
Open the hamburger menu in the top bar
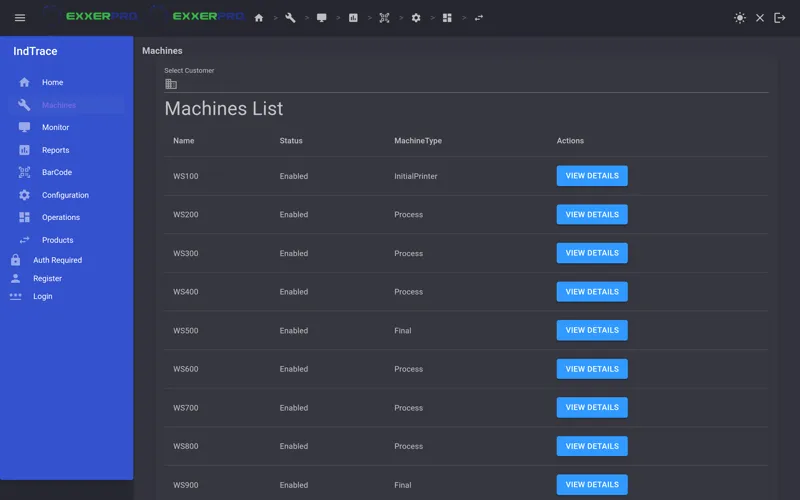pos(20,18)
